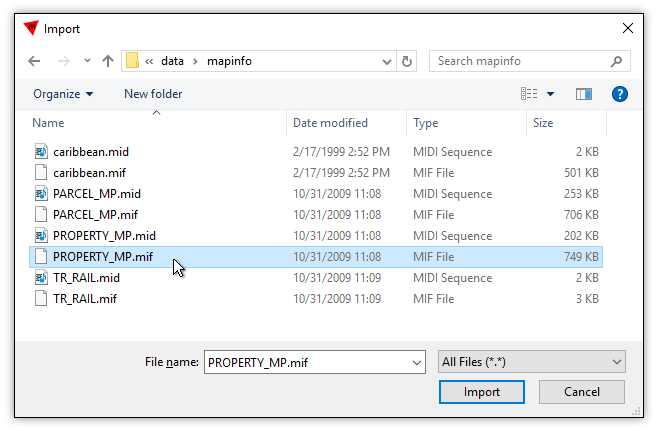Click the Up one level arrow
Screen dimensions: 657x433
(x=108, y=61)
